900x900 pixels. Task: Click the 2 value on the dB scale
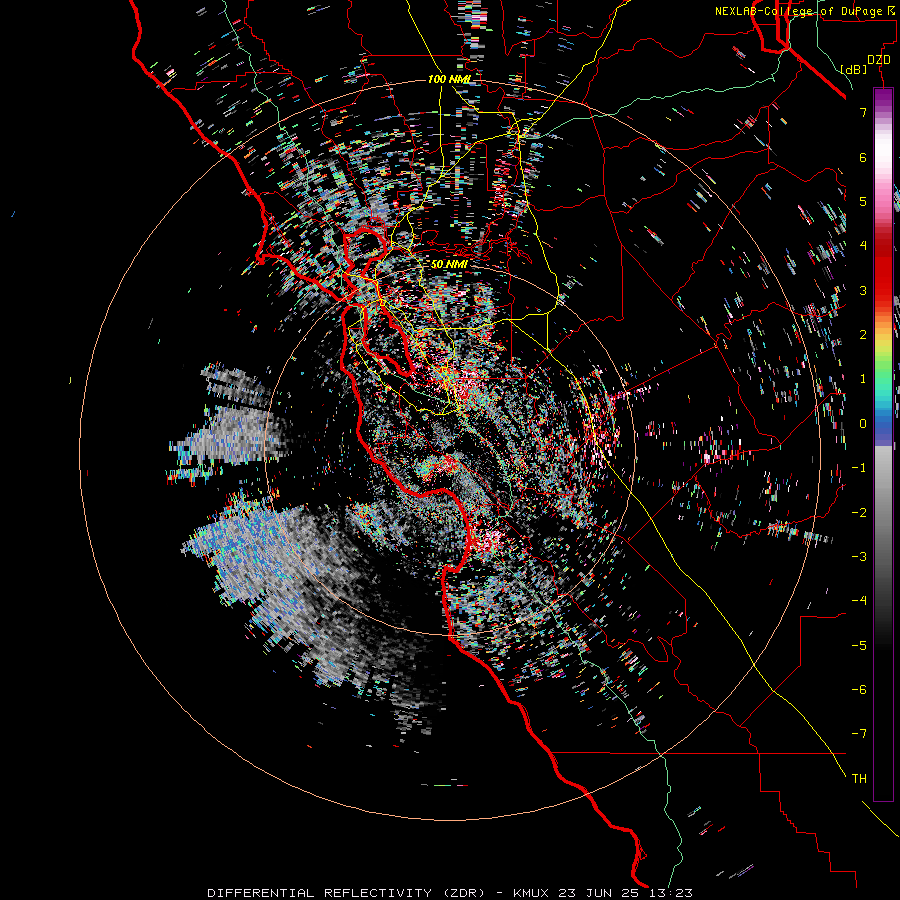(863, 335)
